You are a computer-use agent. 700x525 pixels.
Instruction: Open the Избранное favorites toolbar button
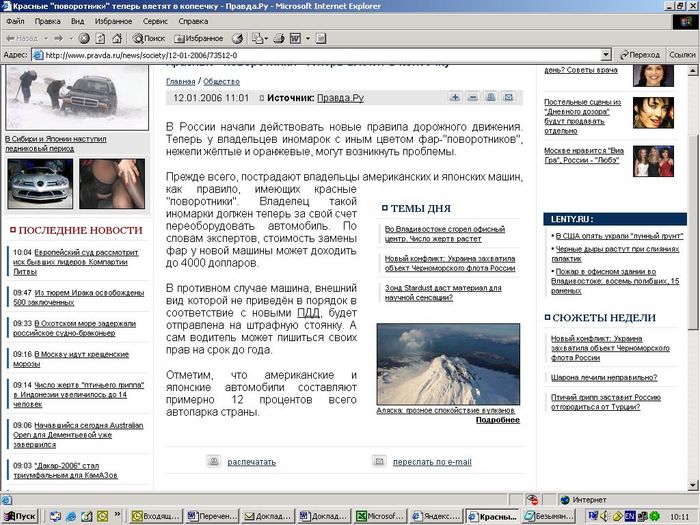[199, 39]
